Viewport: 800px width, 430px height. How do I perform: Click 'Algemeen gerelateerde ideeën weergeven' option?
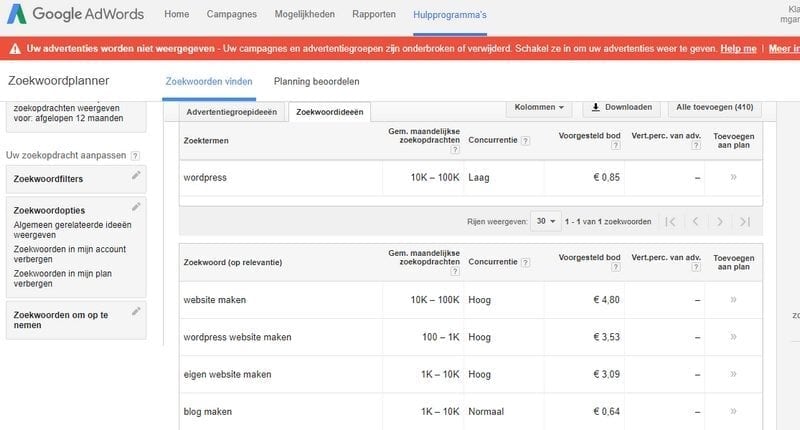coord(72,230)
